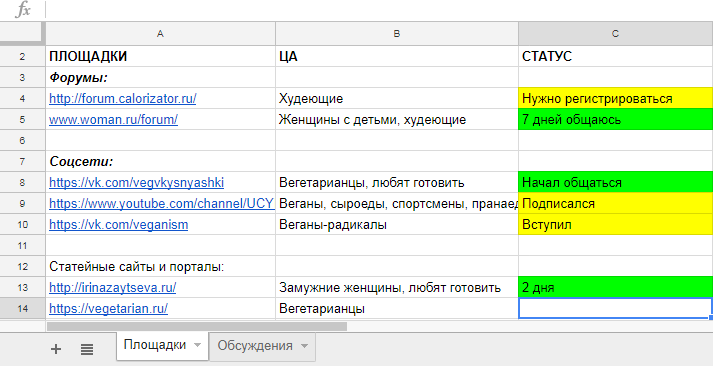Click the select-all corner box
Image resolution: width=713 pixels, height=366 pixels.
pyautogui.click(x=23, y=34)
